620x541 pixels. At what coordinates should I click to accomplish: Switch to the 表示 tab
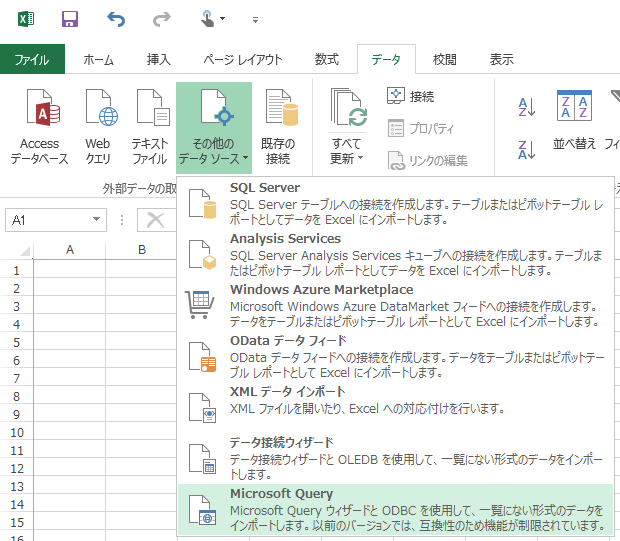point(501,59)
